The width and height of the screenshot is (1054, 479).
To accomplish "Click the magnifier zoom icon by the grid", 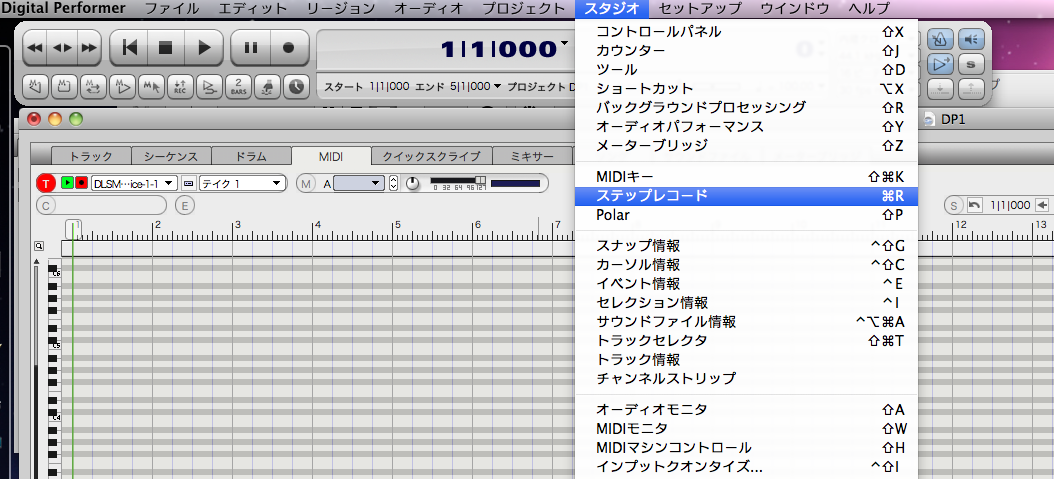I will 40,247.
